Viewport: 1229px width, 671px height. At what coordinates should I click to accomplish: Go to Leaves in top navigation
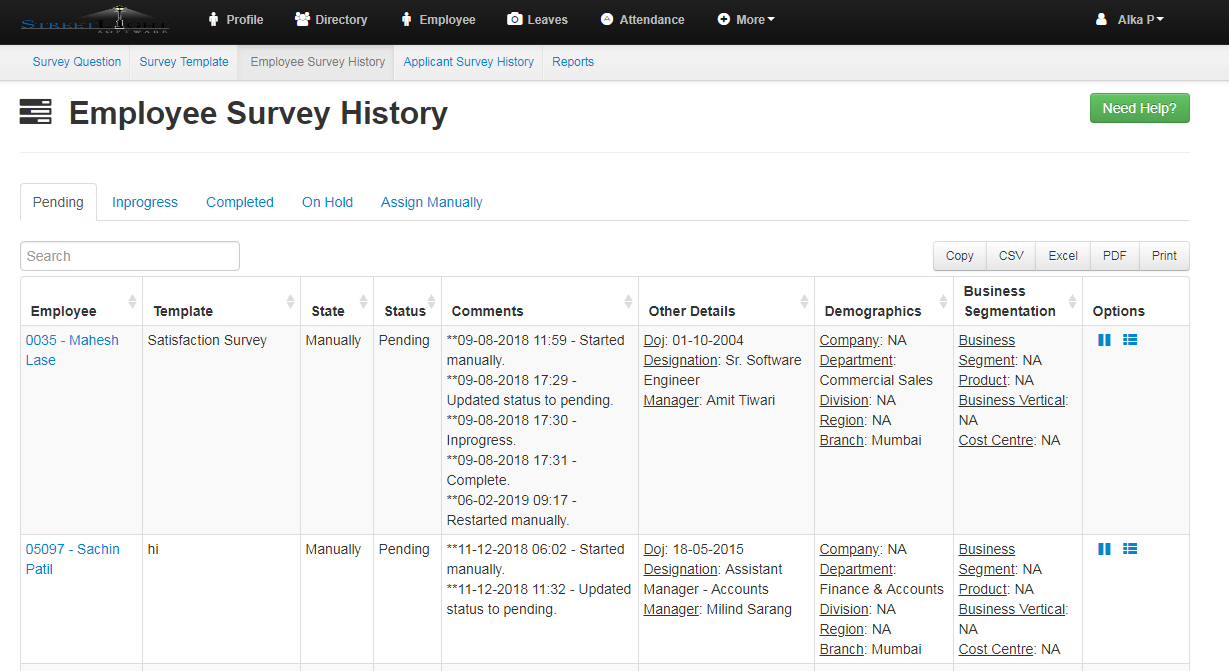coord(537,20)
